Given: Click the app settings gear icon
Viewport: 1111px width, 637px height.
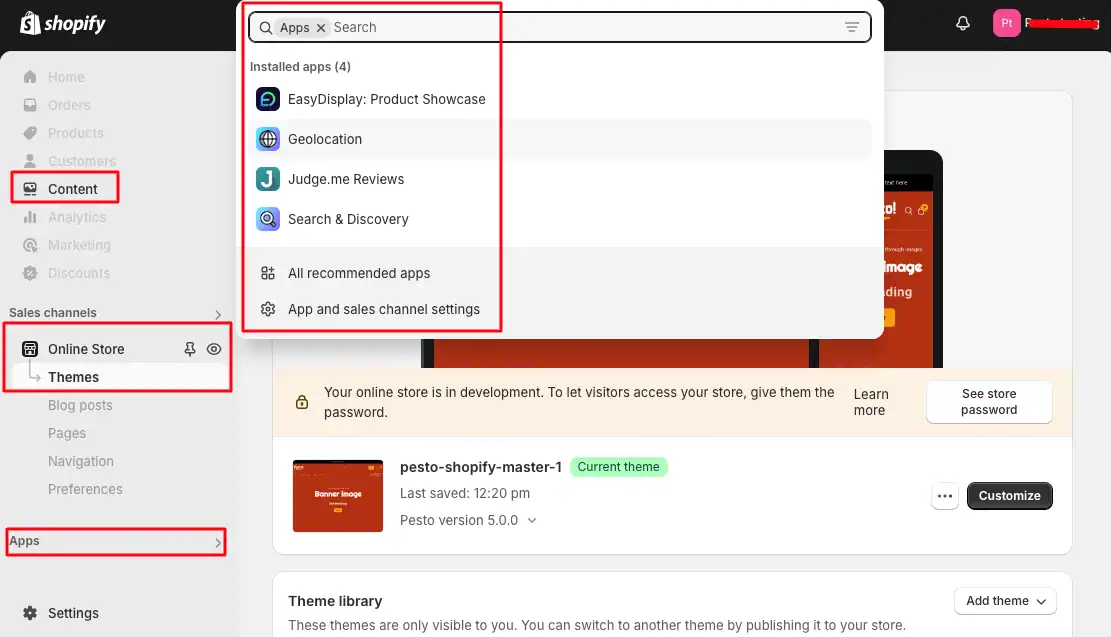Looking at the screenshot, I should 268,310.
